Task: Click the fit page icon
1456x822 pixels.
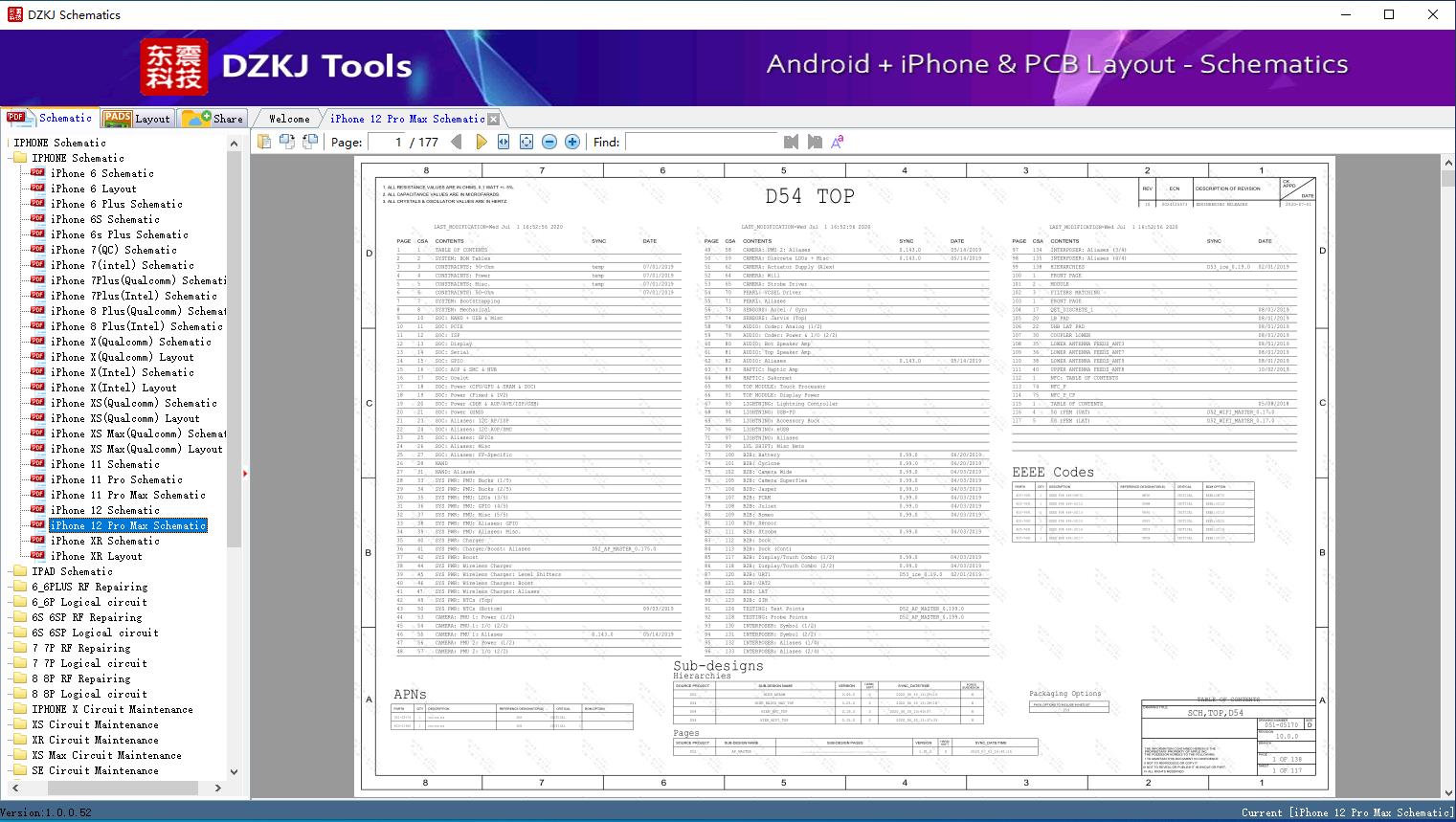Action: click(x=526, y=142)
